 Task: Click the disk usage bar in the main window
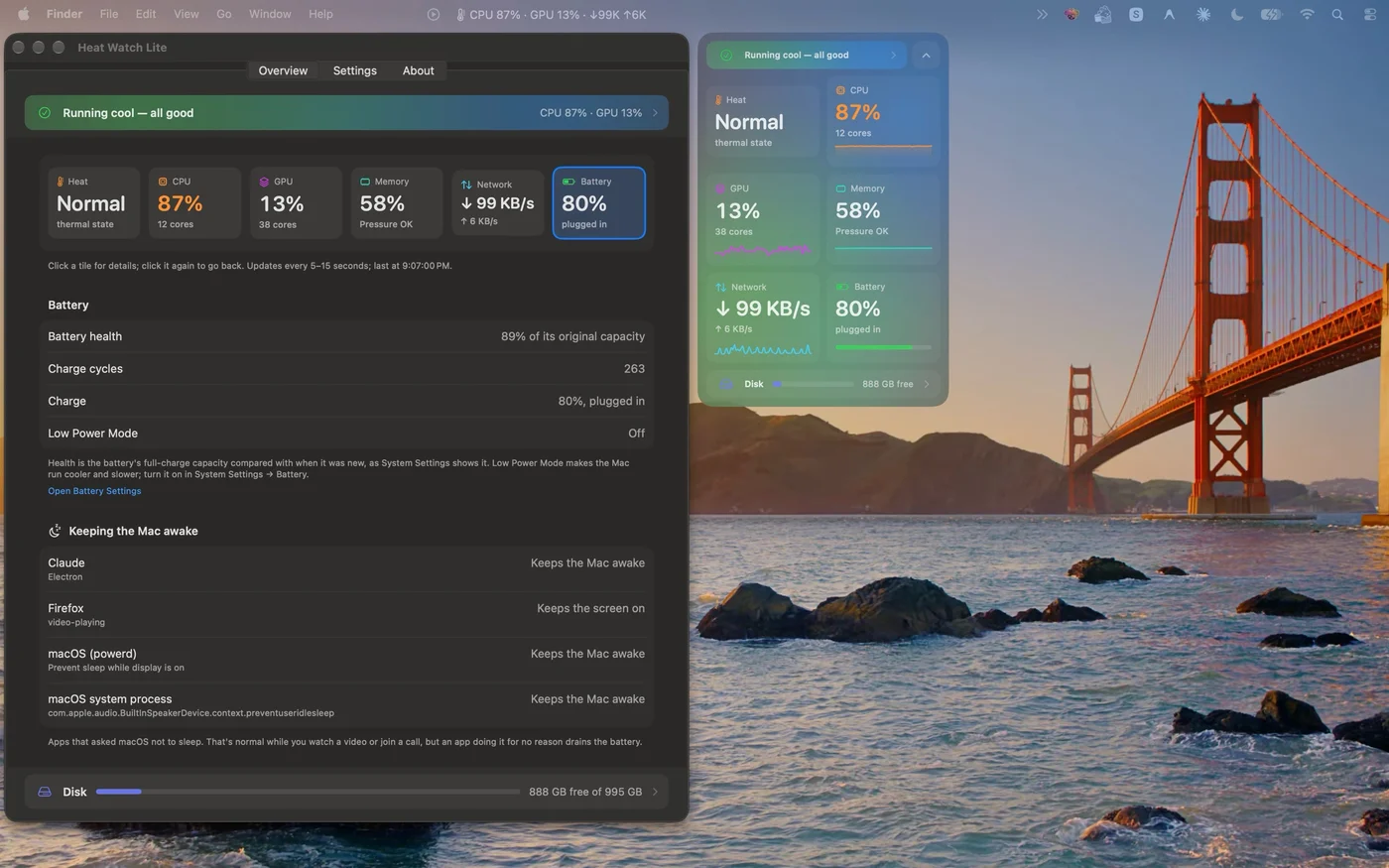click(x=308, y=792)
